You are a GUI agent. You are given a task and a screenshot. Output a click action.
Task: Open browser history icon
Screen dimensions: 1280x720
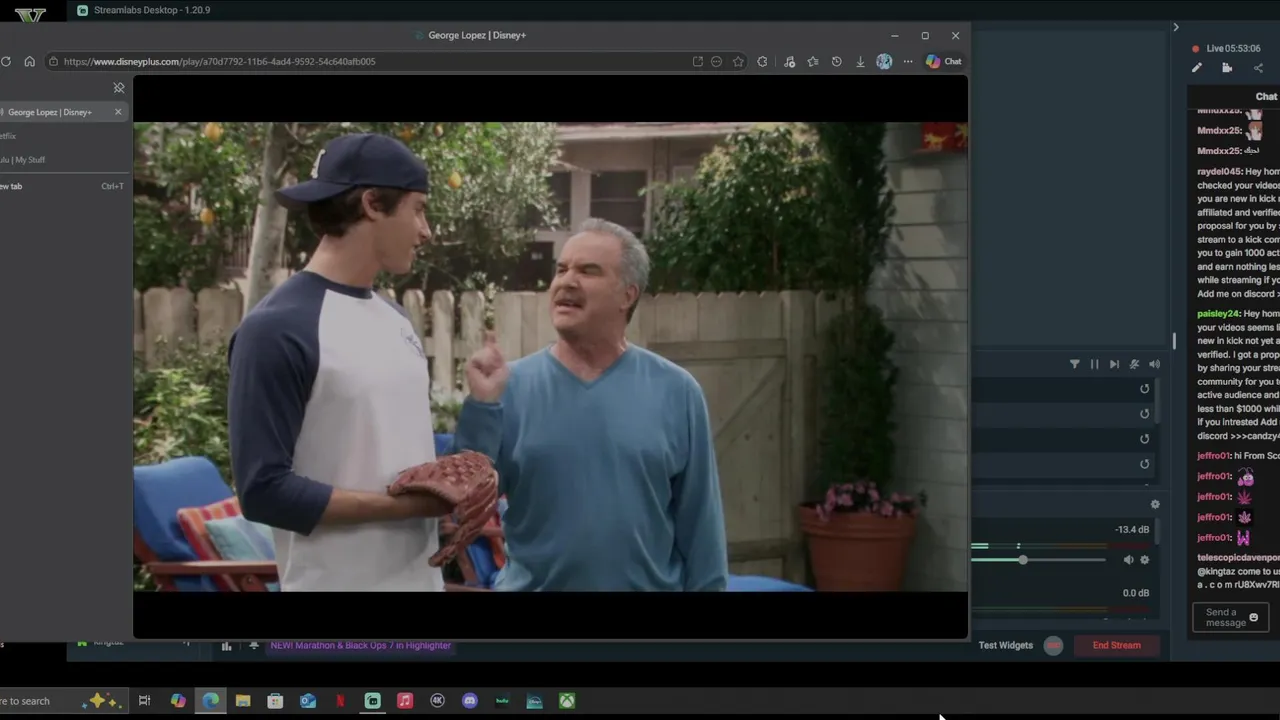[x=836, y=61]
